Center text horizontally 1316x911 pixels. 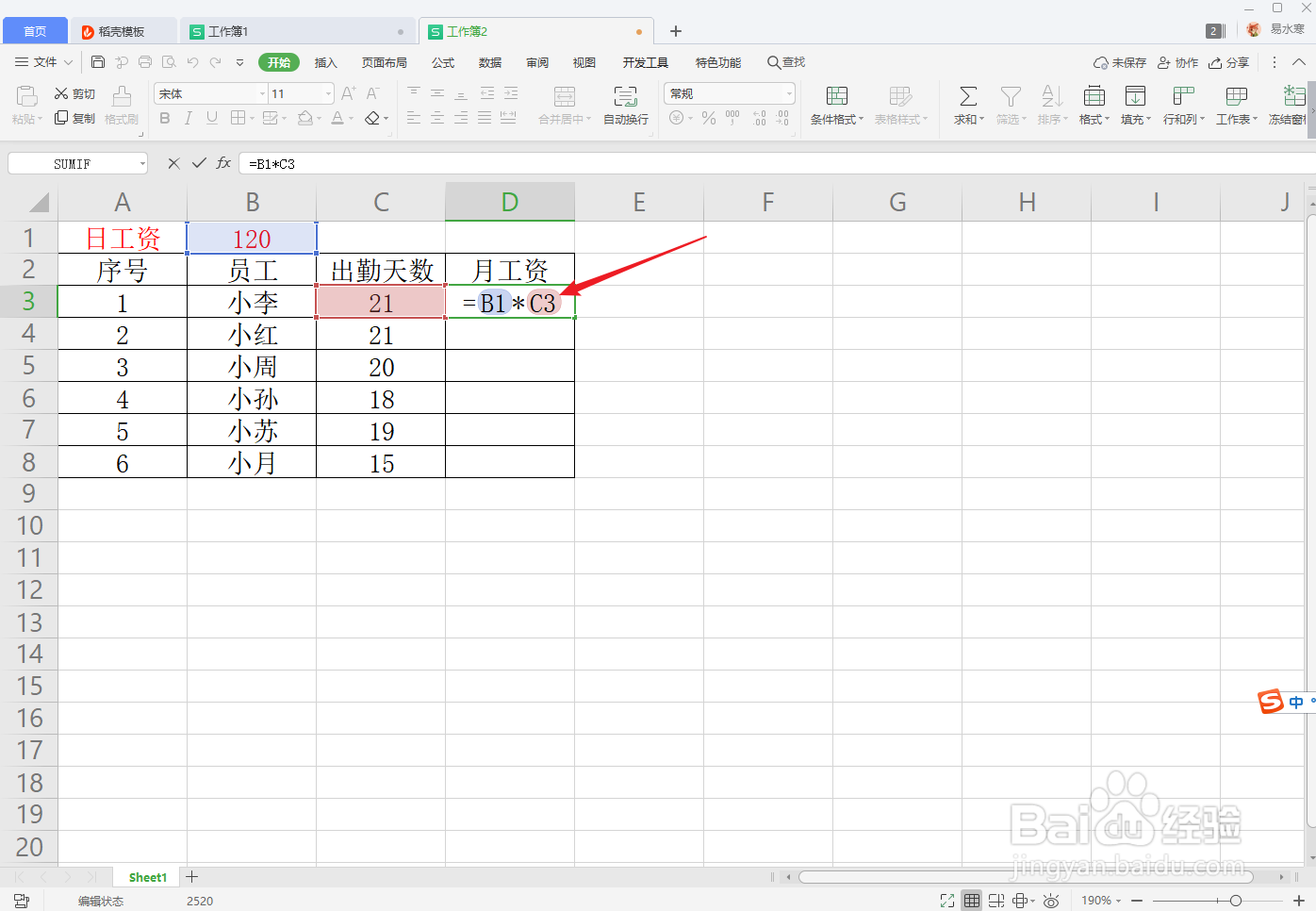click(x=437, y=118)
